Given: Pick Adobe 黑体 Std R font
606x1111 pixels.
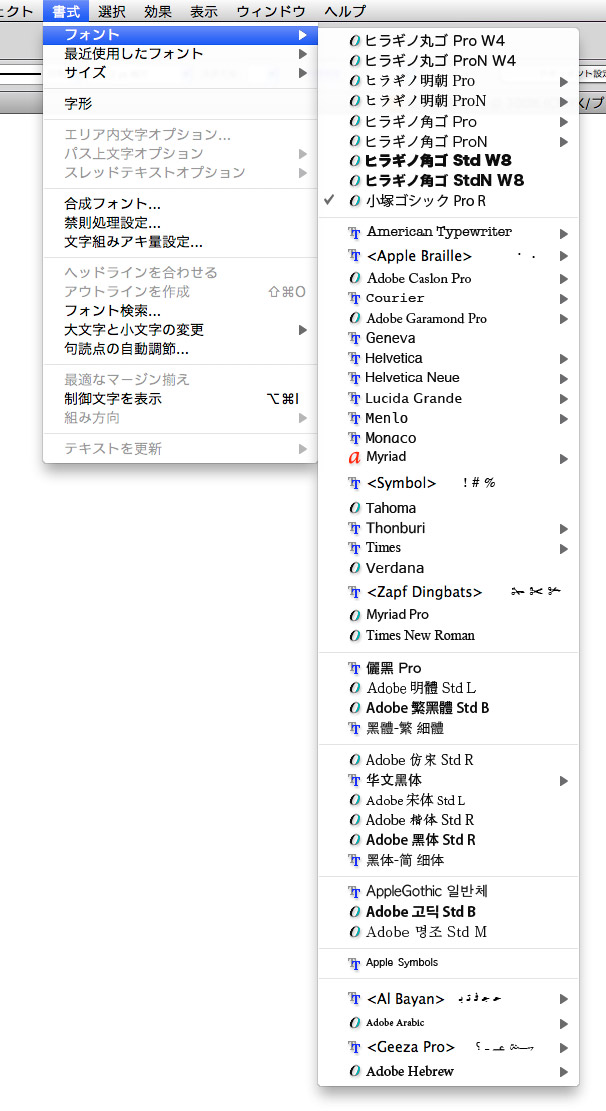Looking at the screenshot, I should point(448,840).
